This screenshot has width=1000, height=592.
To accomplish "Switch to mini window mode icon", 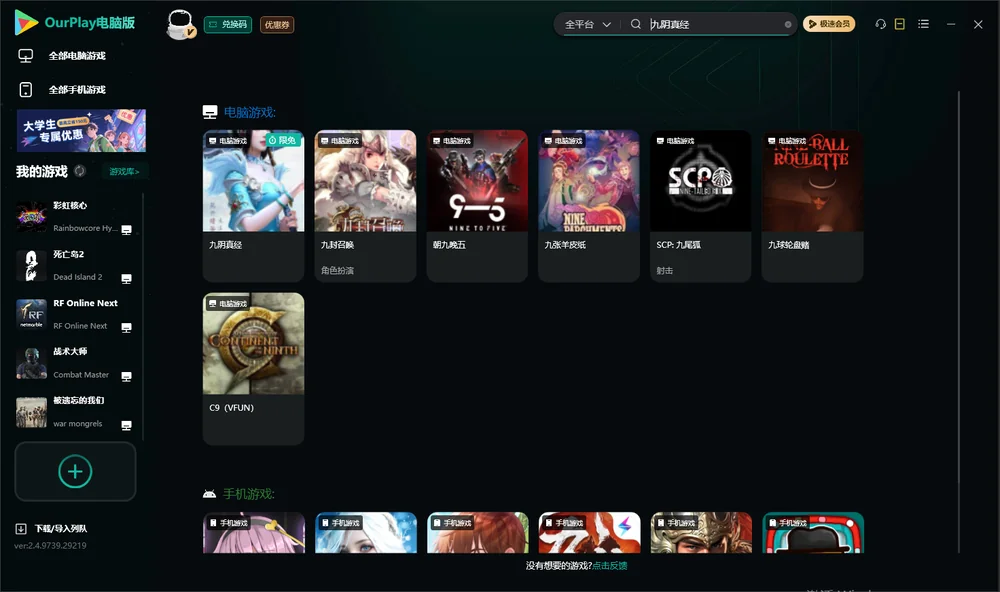I will 899,24.
